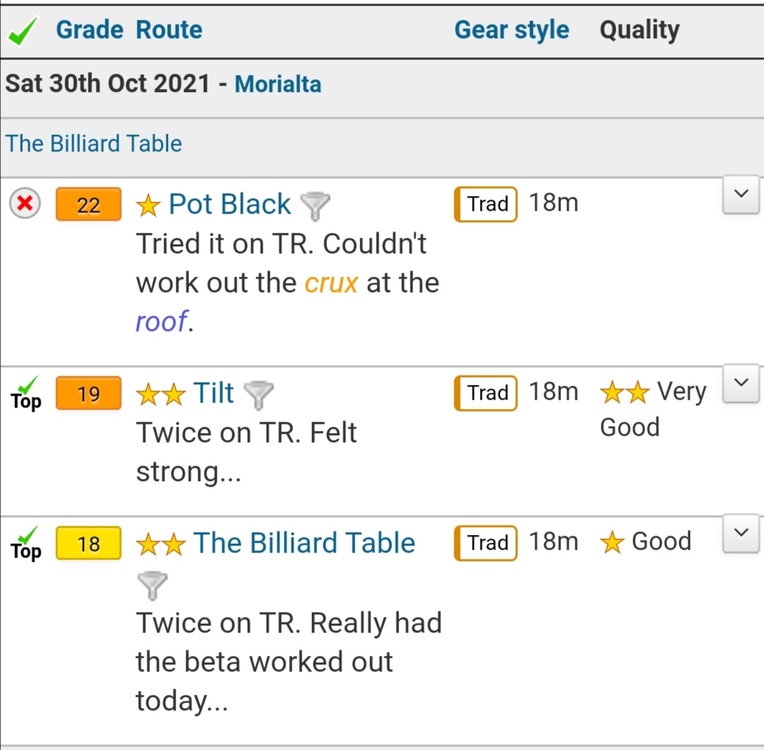
Task: Click the Trad gear style tag for Tilt
Action: click(487, 393)
